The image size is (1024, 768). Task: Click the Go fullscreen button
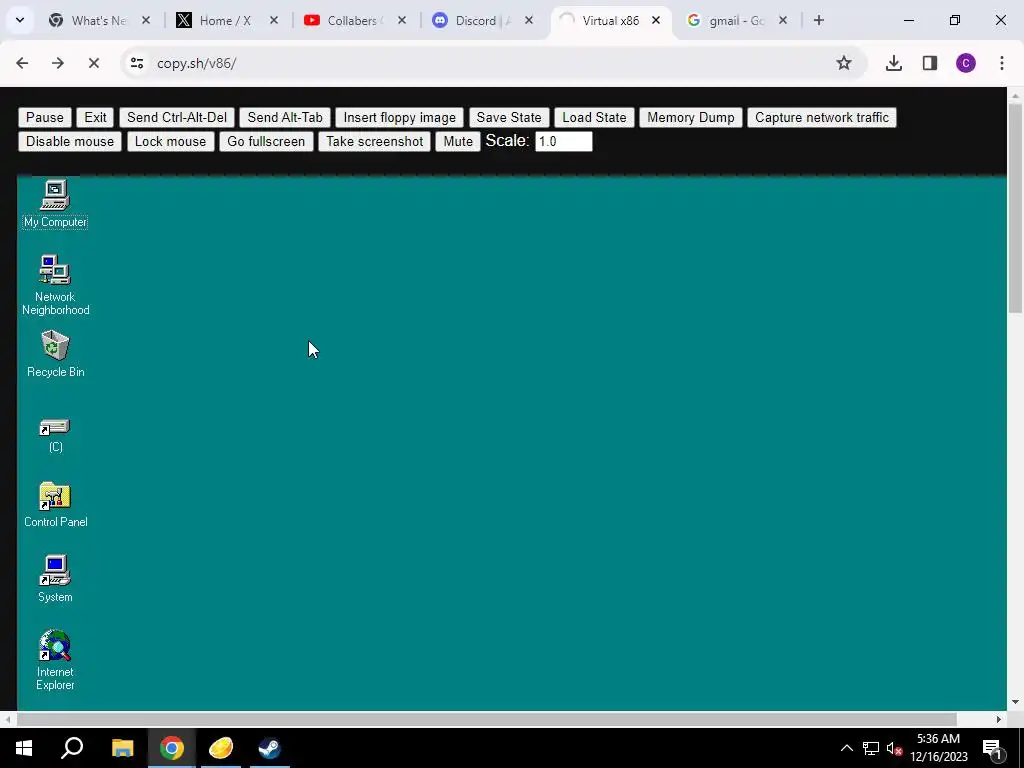pyautogui.click(x=266, y=142)
